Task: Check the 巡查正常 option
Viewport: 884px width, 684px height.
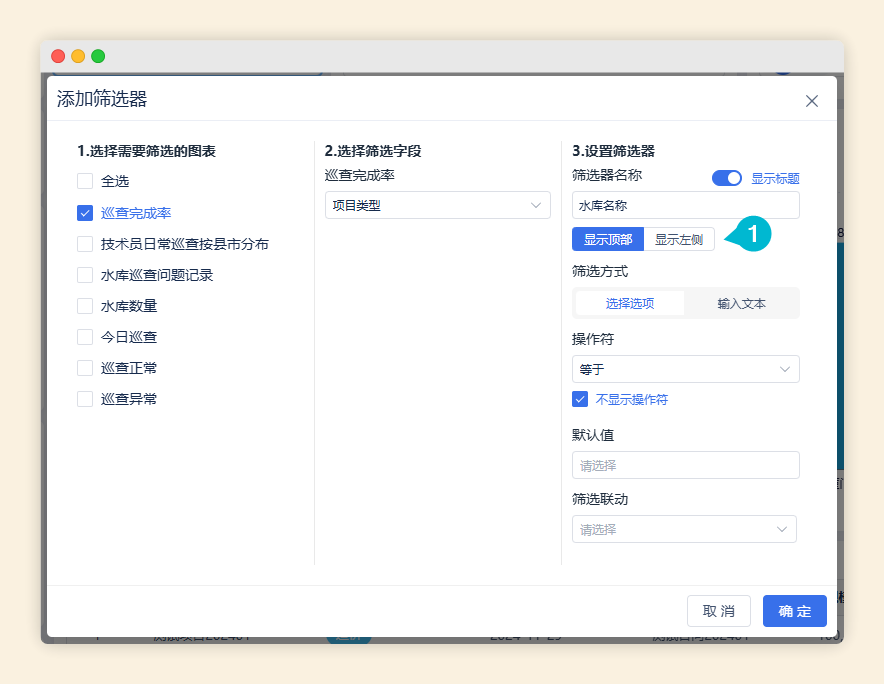Action: 85,368
